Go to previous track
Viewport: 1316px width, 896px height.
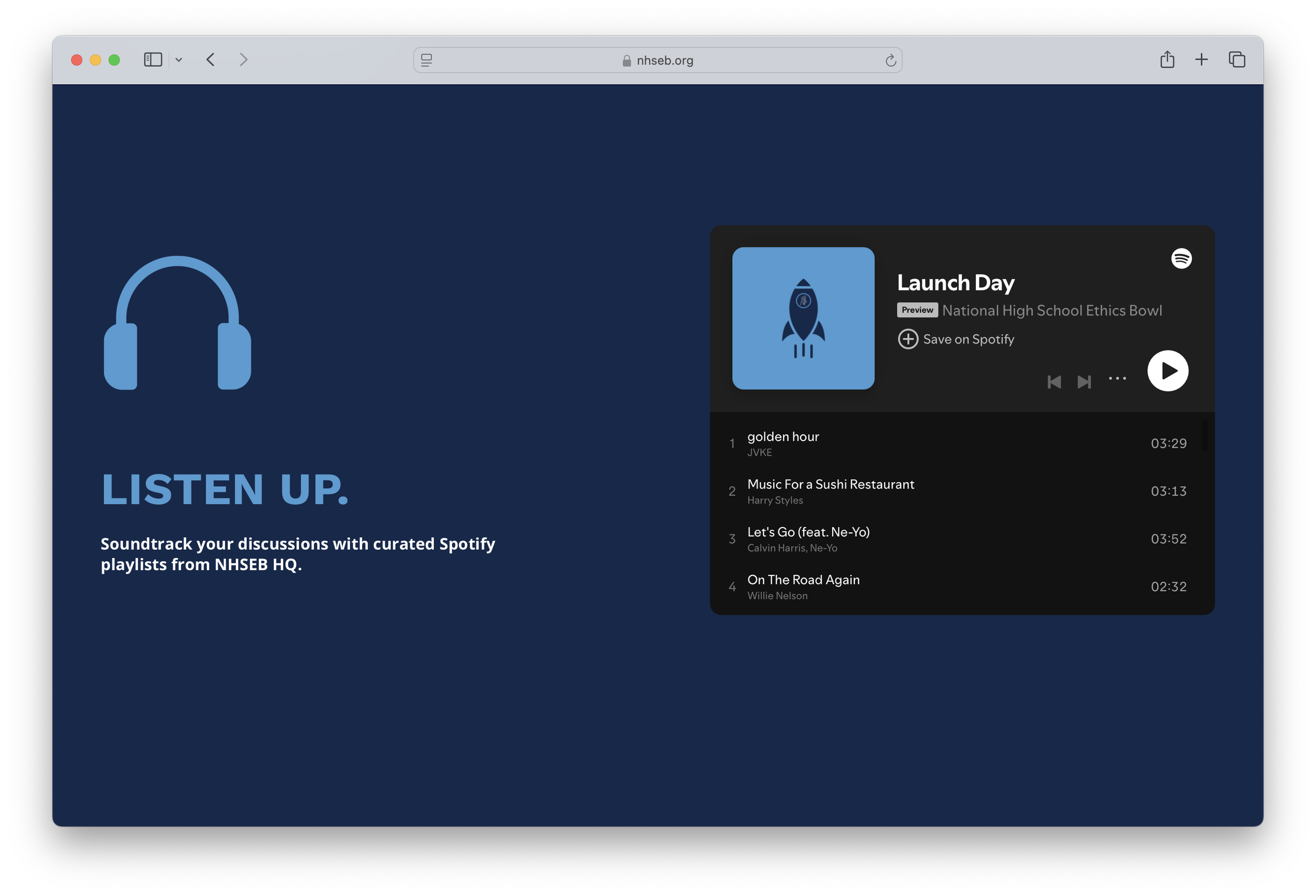point(1054,382)
